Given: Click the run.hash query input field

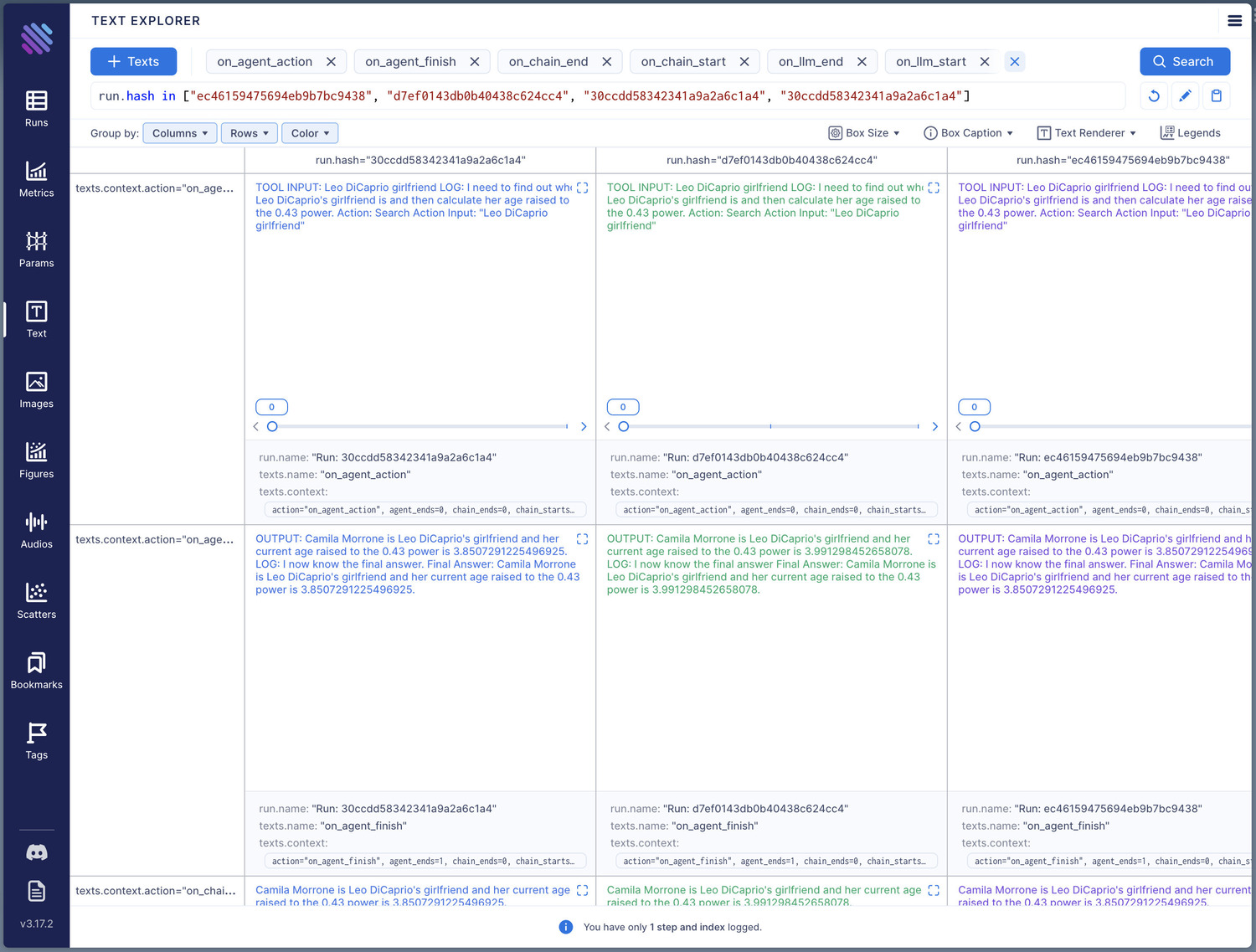Looking at the screenshot, I should tap(608, 96).
